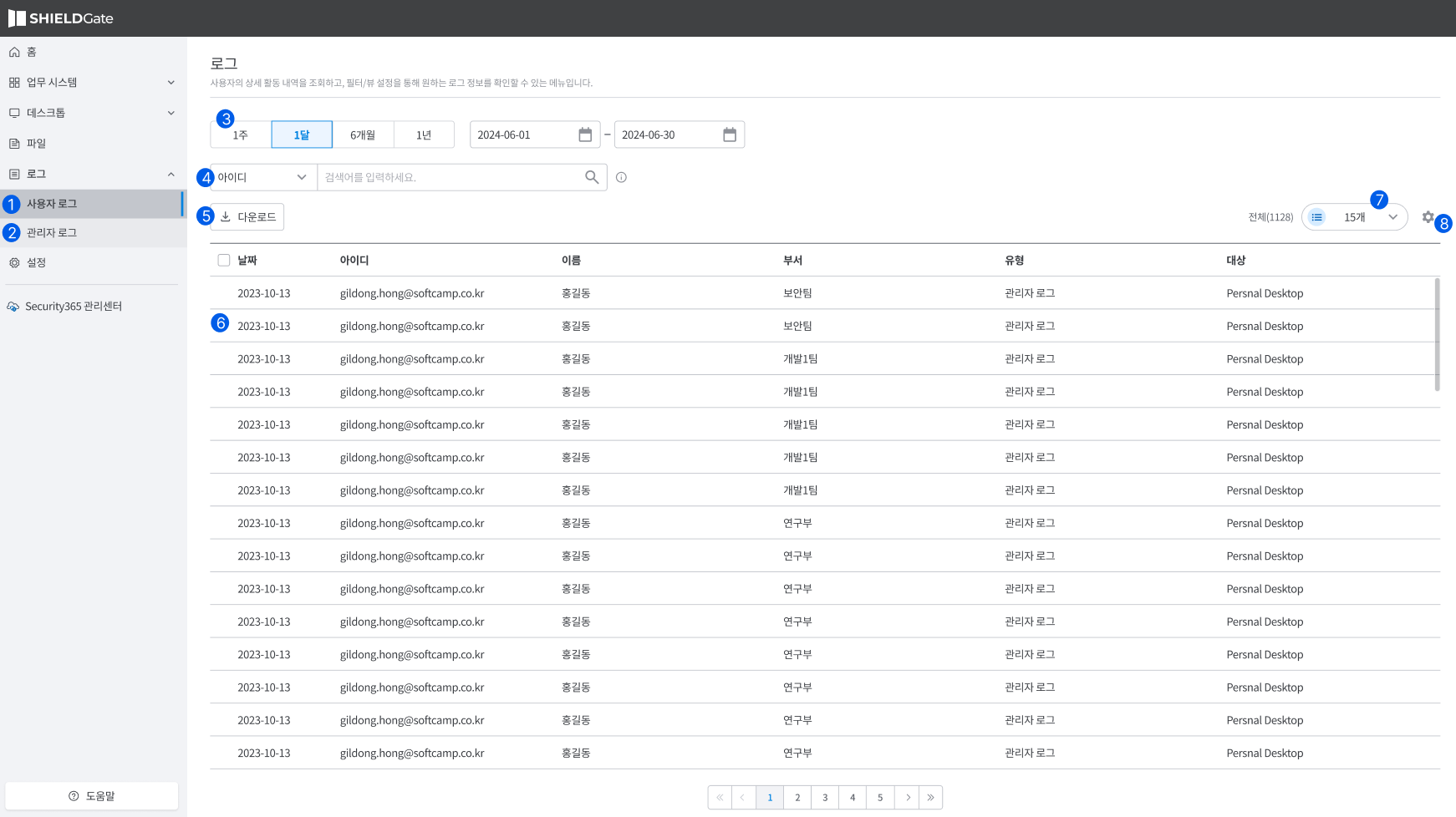Click the 부서 column header
1456x817 pixels.
pyautogui.click(x=792, y=261)
